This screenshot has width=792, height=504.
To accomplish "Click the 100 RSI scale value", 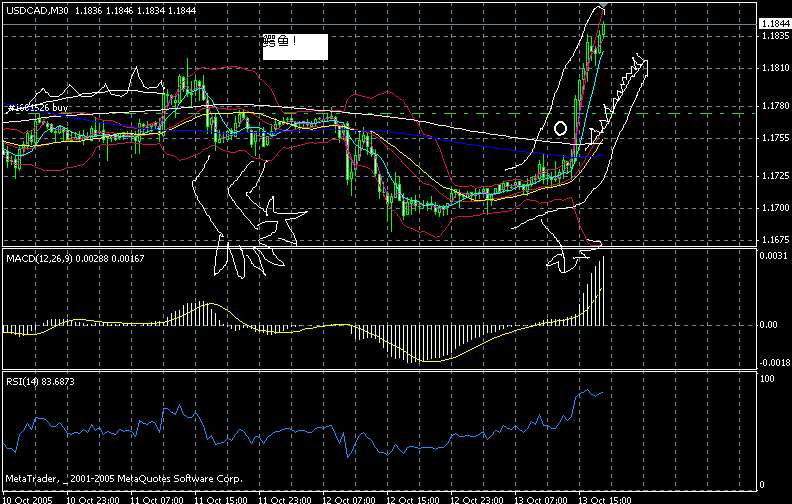I will coord(767,379).
